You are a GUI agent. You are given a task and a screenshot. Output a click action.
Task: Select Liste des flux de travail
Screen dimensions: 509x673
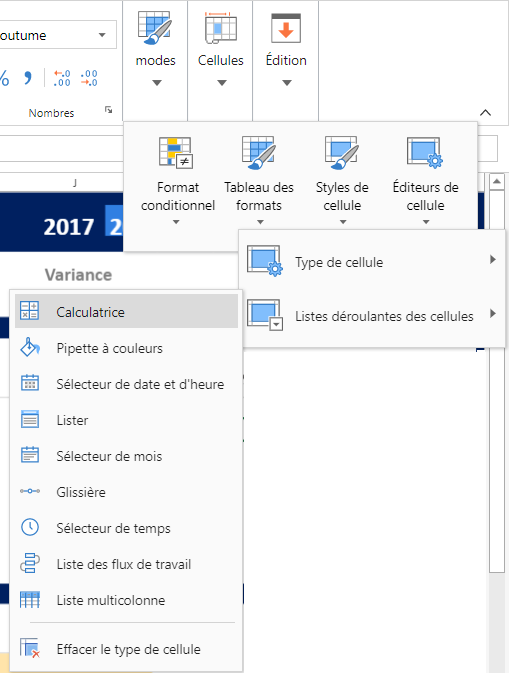pyautogui.click(x=126, y=564)
